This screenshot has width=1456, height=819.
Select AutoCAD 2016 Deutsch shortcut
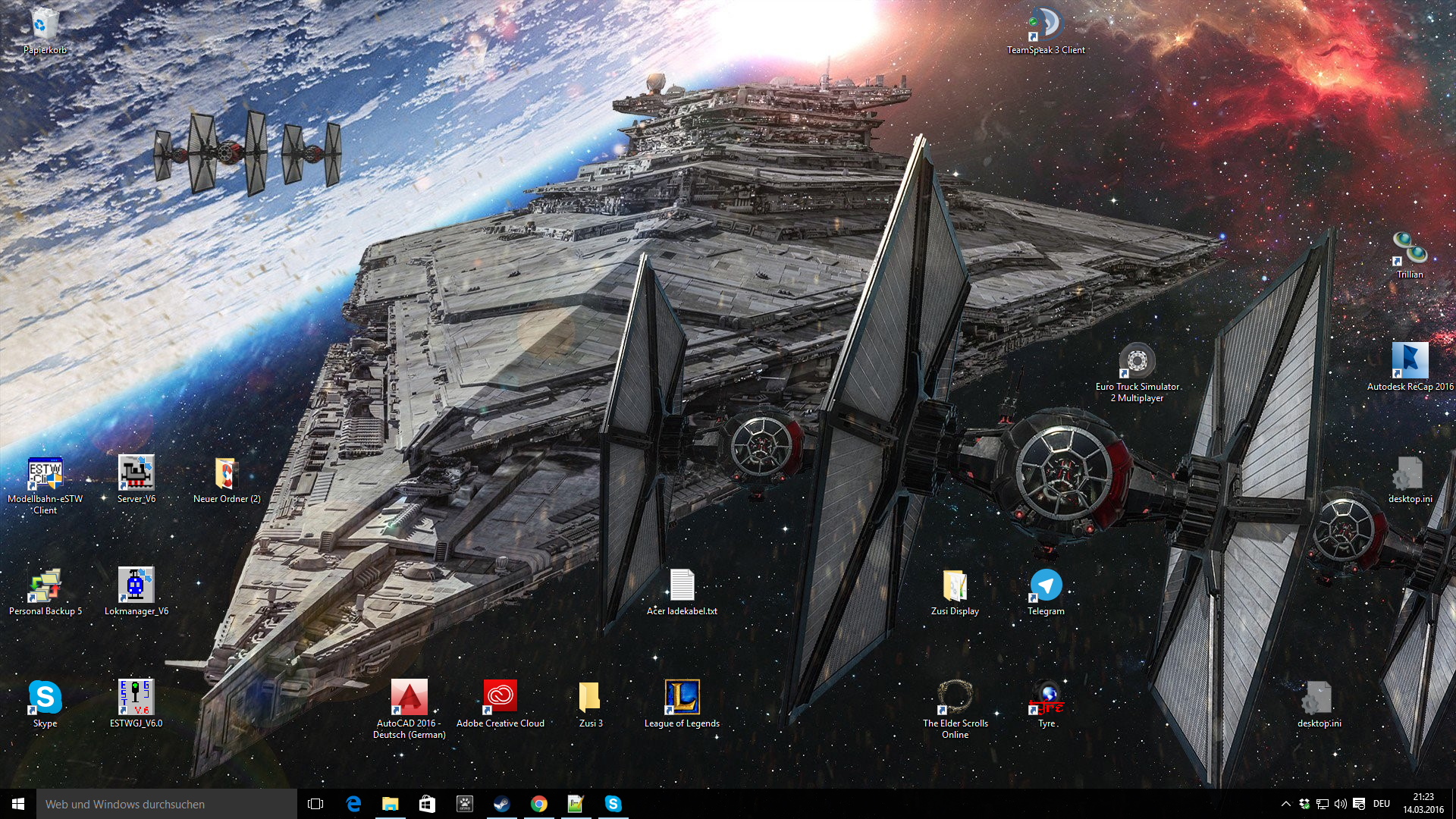click(x=409, y=710)
